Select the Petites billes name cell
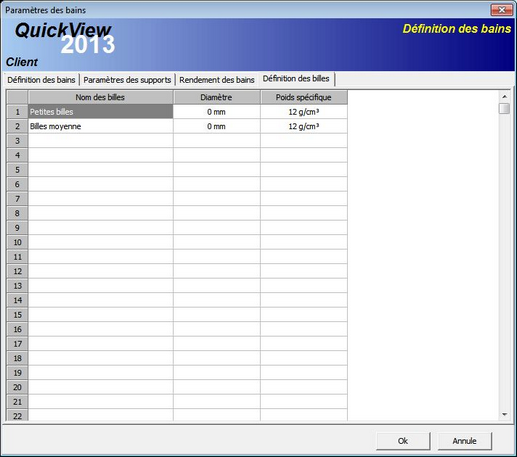Screen dimensions: 517x457 (101, 112)
